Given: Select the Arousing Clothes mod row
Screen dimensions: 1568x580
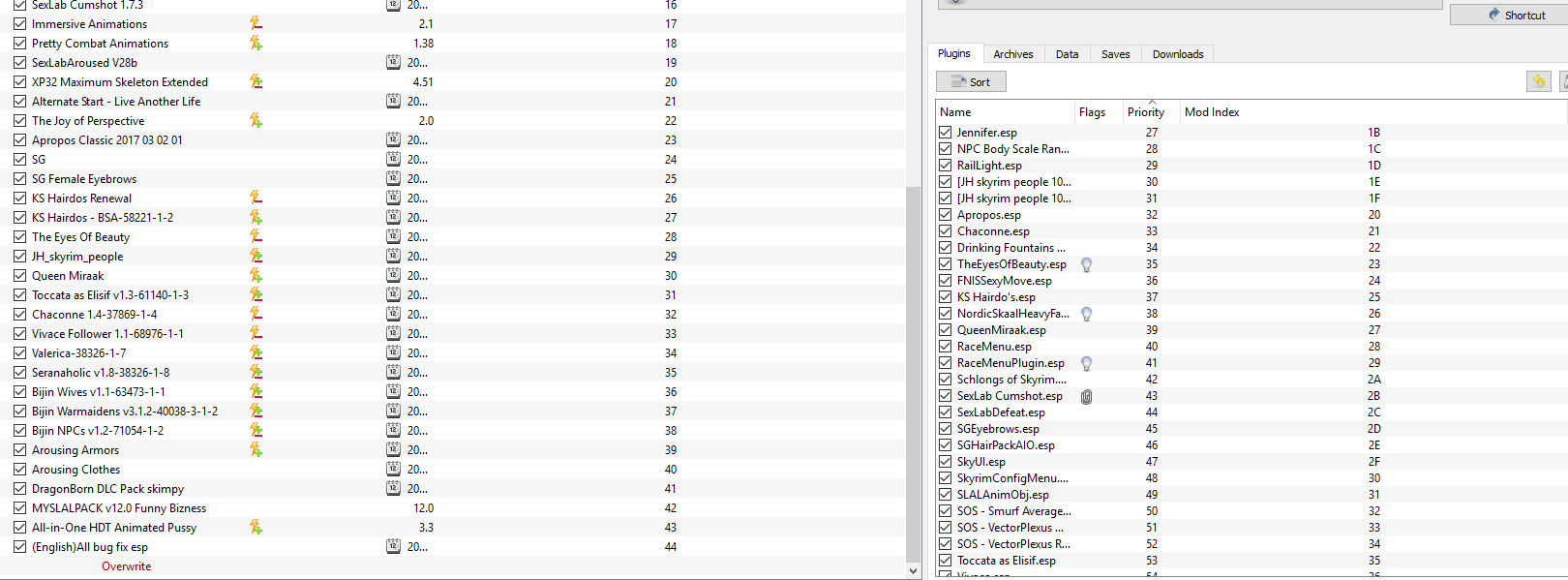Looking at the screenshot, I should (453, 469).
